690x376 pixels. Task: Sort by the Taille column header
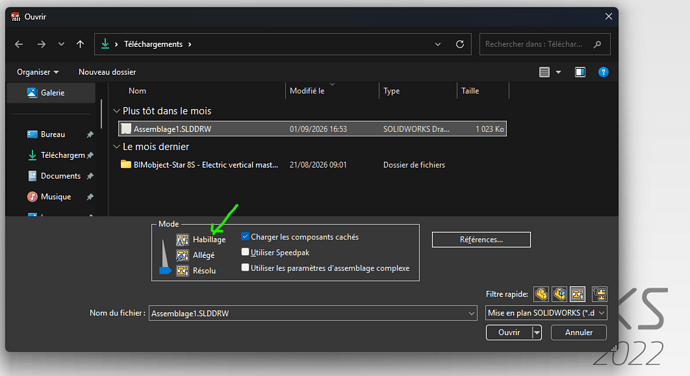(x=470, y=91)
